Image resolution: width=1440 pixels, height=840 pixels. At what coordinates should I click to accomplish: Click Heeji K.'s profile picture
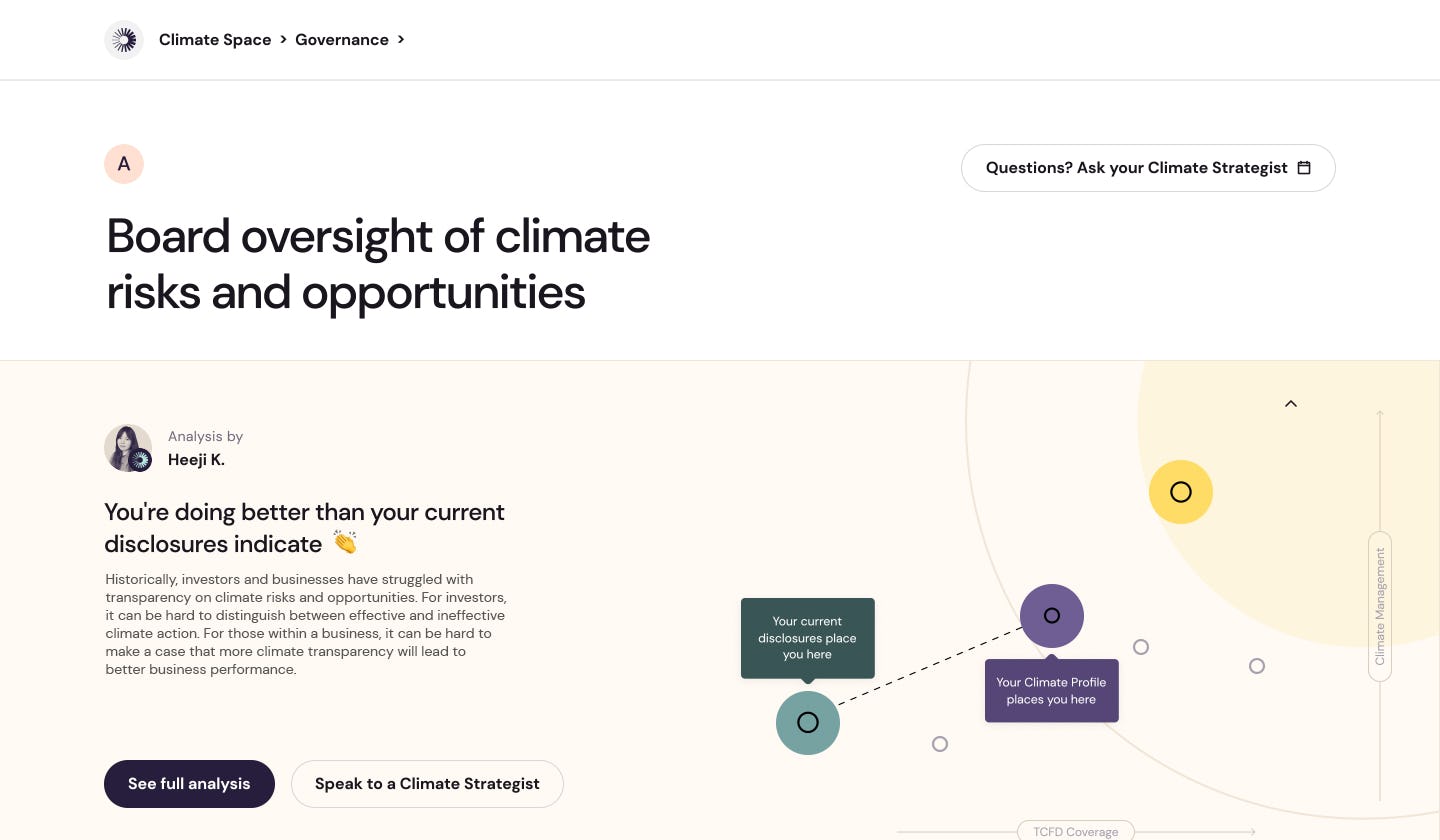tap(128, 448)
